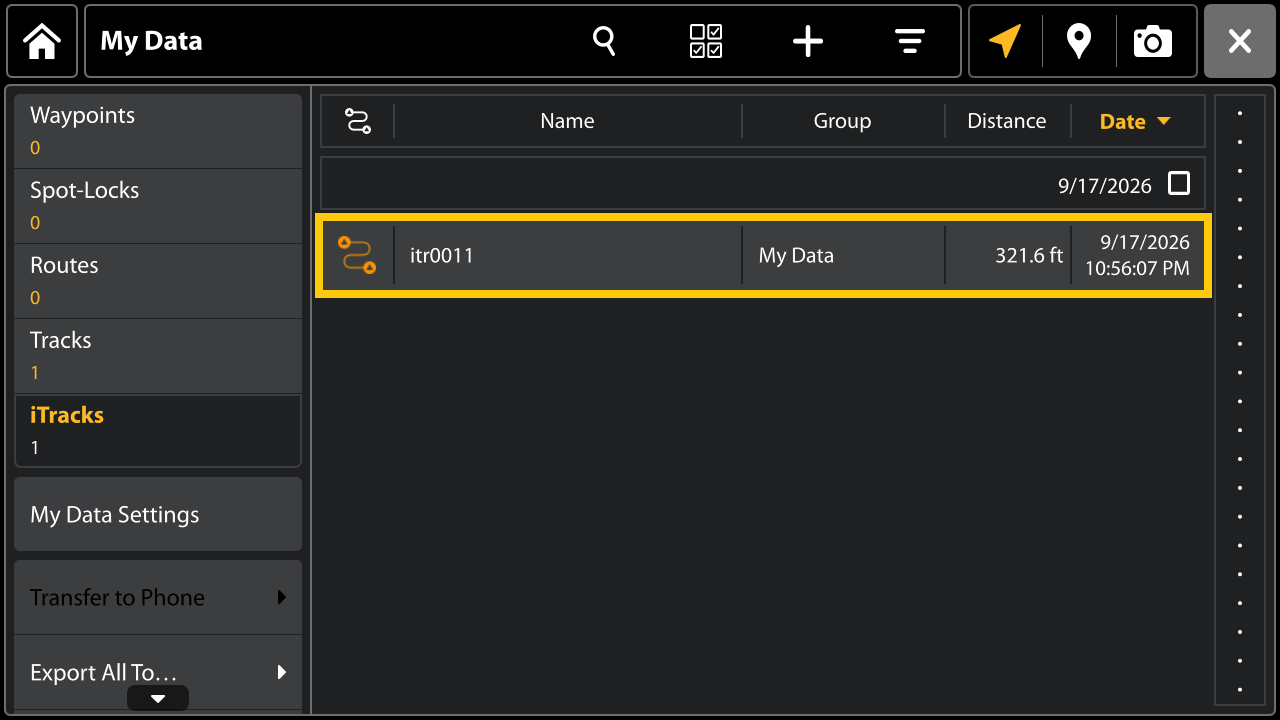Tap the orange navigation arrow icon
The height and width of the screenshot is (720, 1280).
coord(1005,41)
